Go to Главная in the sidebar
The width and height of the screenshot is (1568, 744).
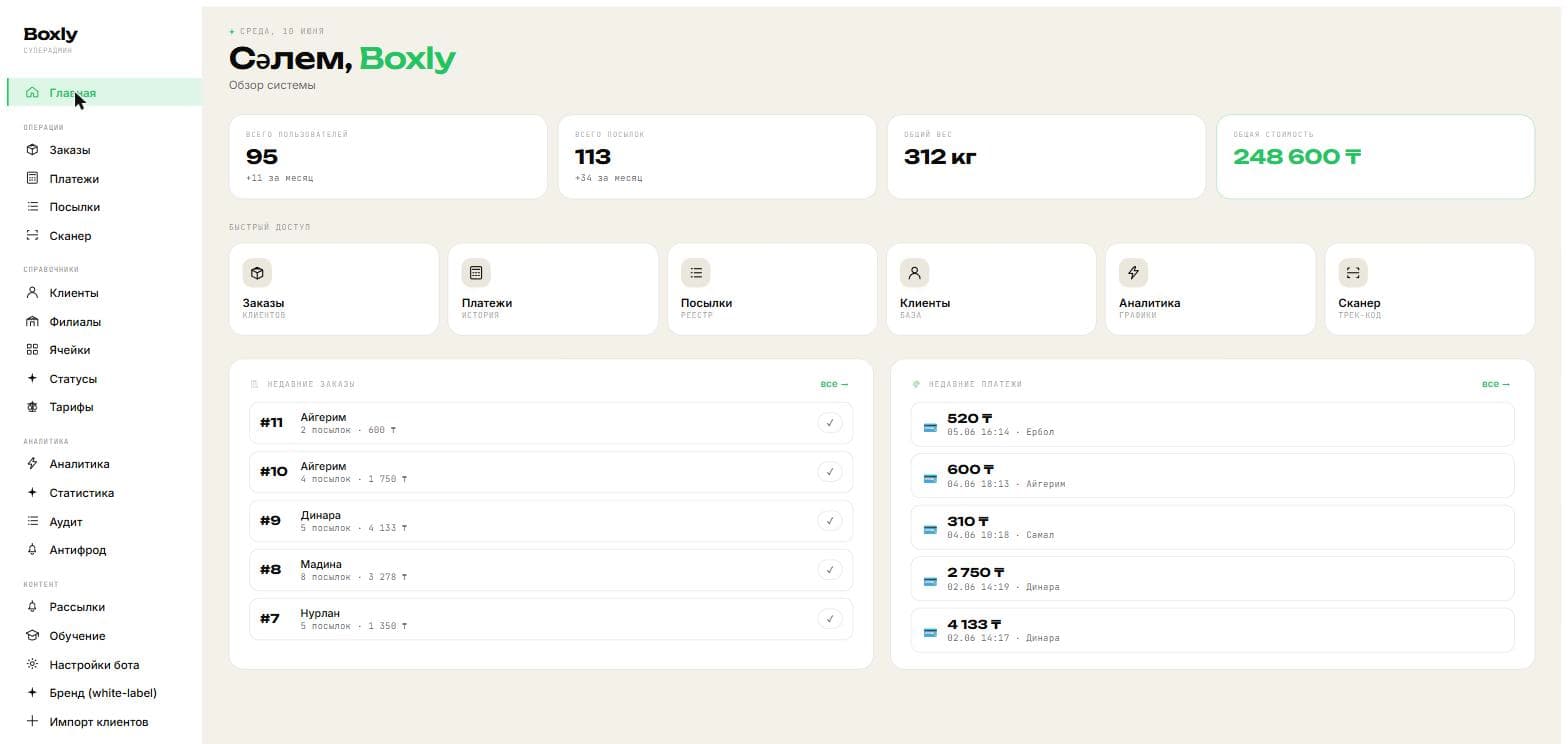coord(104,93)
